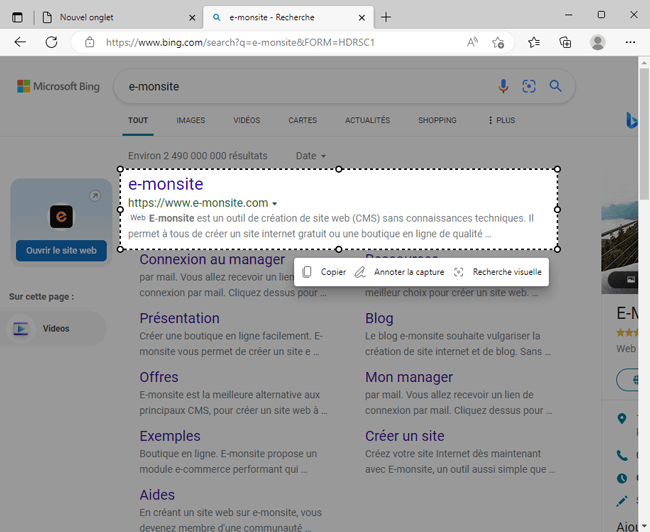Image resolution: width=650 pixels, height=532 pixels.
Task: Open the e-monsite result title link
Action: click(x=166, y=184)
